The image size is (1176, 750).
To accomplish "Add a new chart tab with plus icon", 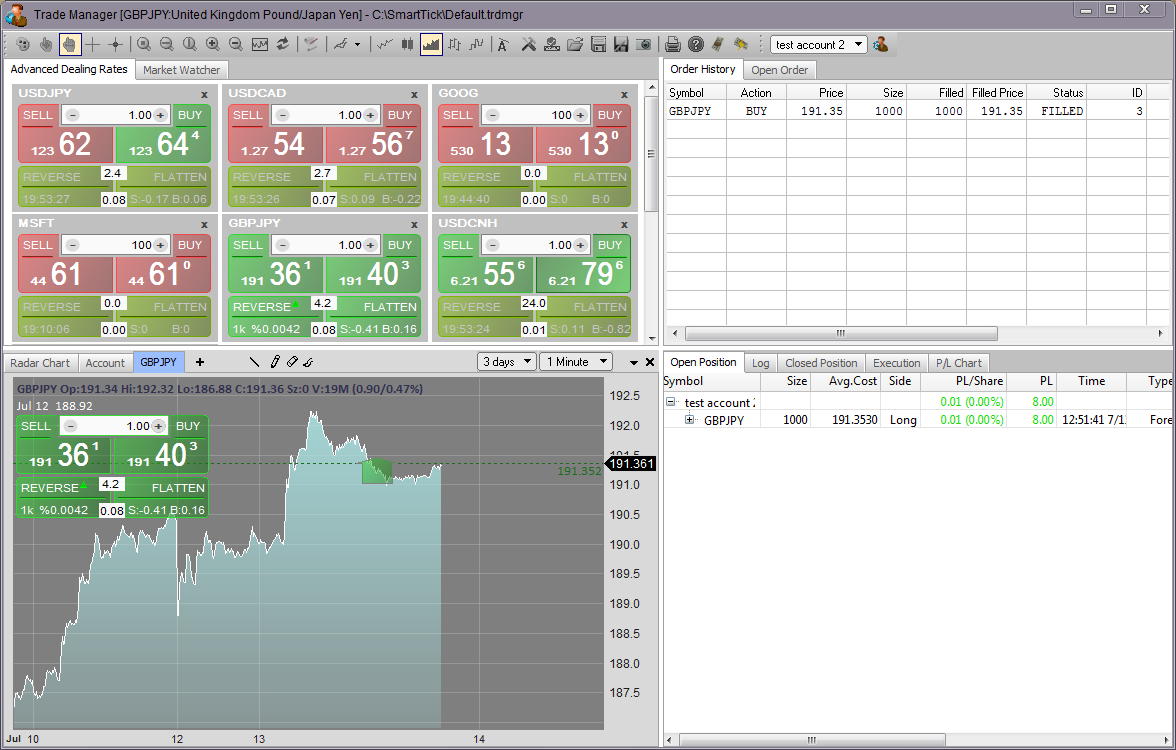I will click(200, 362).
